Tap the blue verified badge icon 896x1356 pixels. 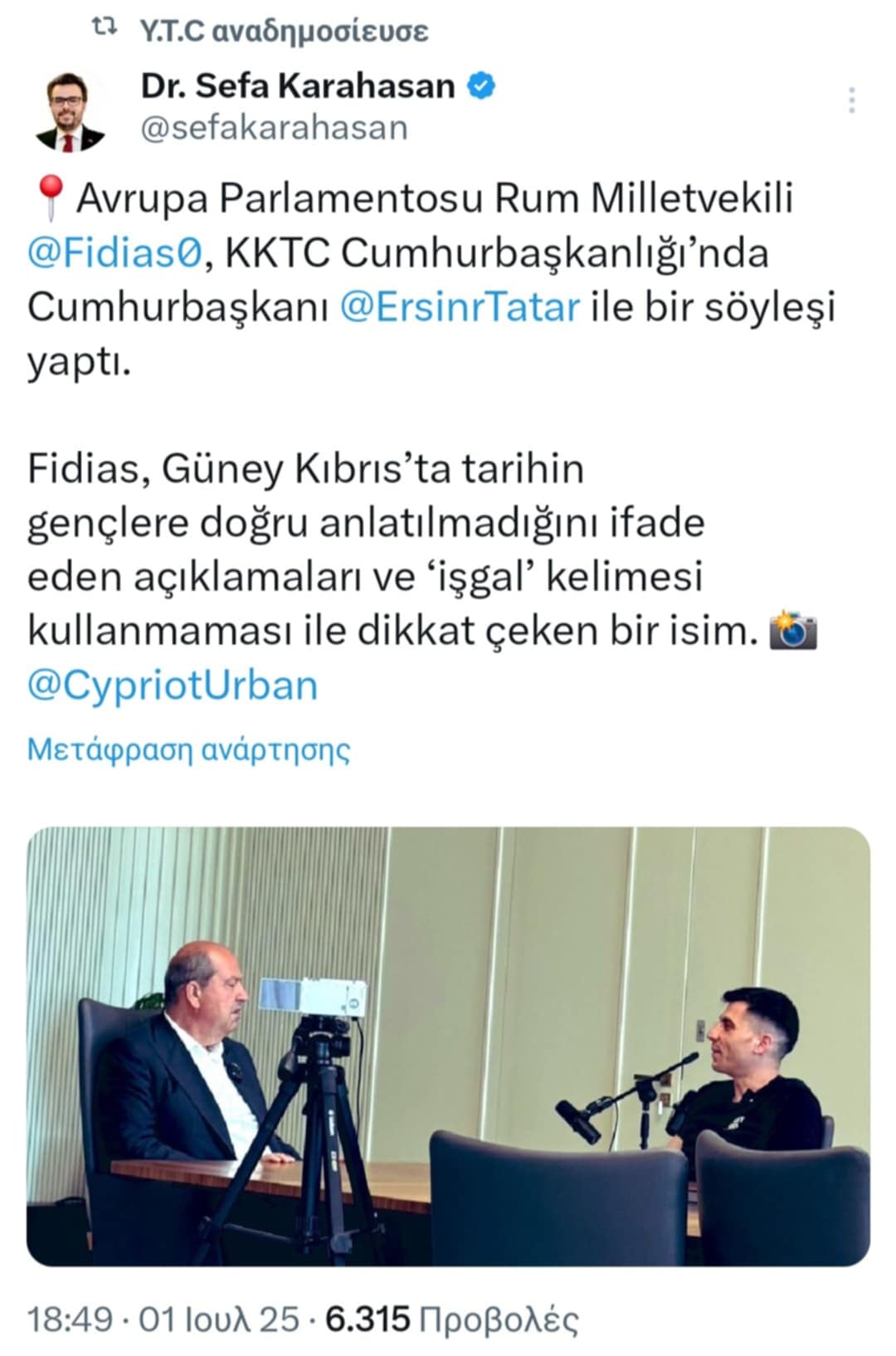pos(481,85)
